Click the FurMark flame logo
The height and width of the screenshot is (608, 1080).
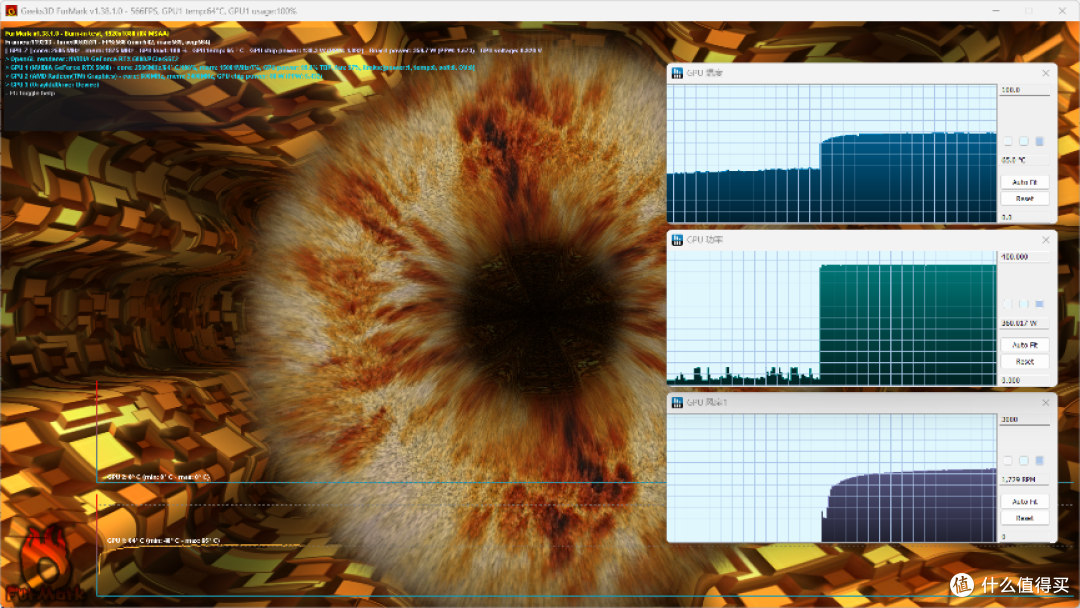[44, 565]
